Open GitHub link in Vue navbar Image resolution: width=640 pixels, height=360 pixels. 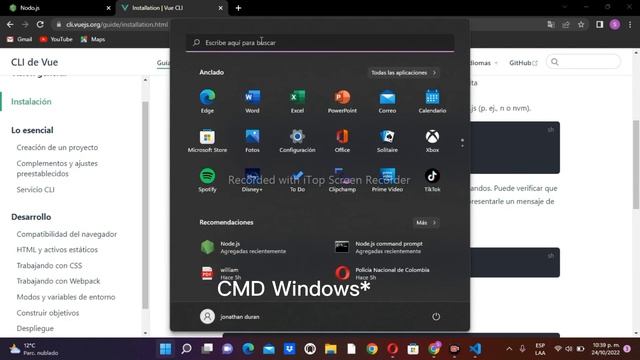coord(523,63)
